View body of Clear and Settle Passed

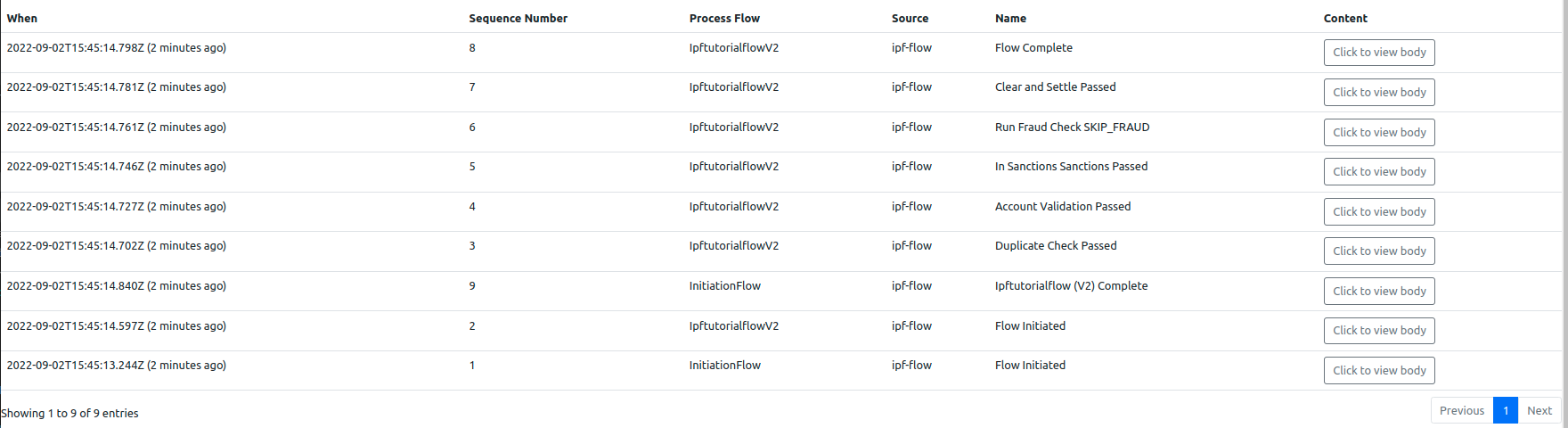tap(1378, 93)
